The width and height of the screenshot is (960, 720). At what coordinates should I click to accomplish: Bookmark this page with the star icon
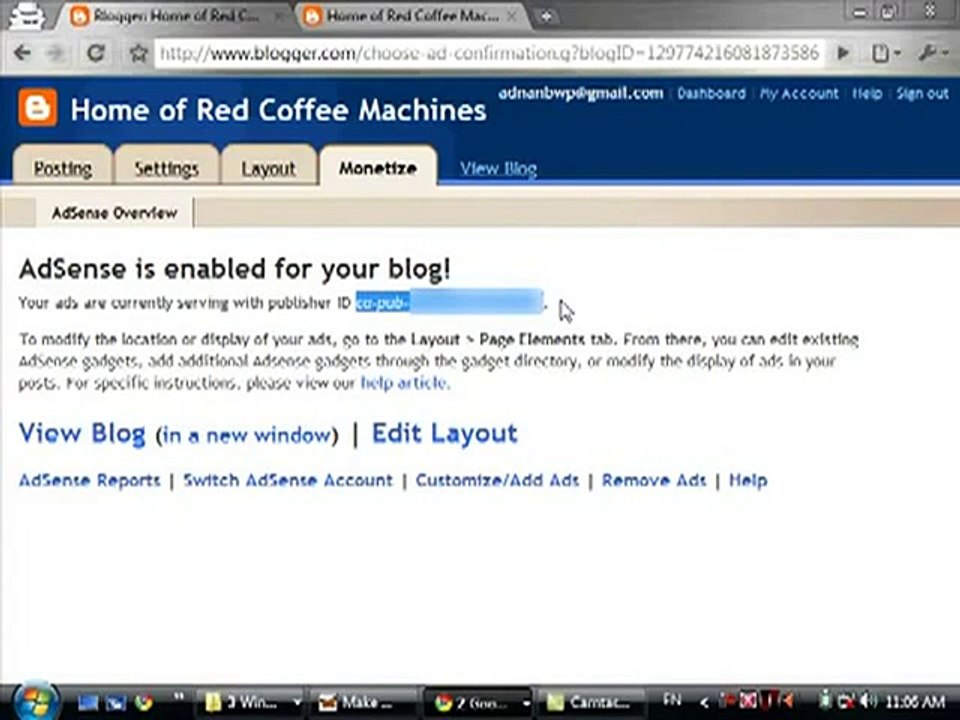pos(138,54)
